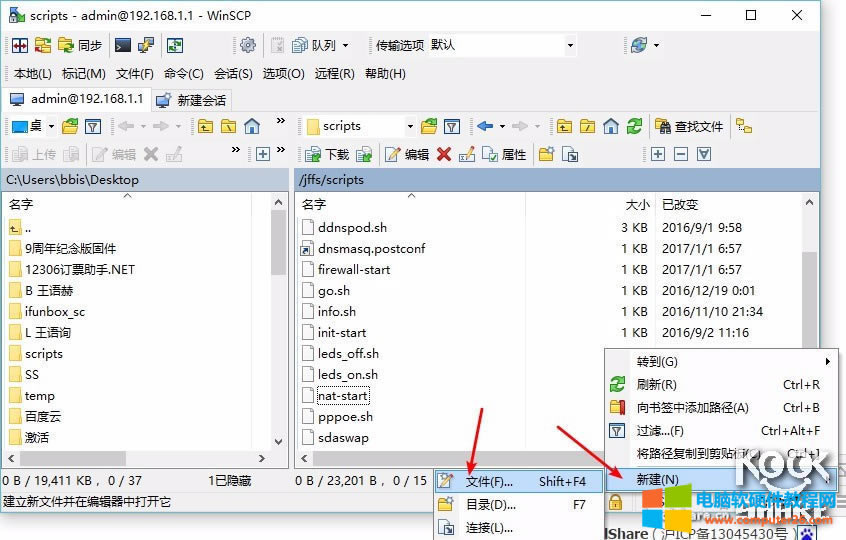Open the terminal console icon

122,45
